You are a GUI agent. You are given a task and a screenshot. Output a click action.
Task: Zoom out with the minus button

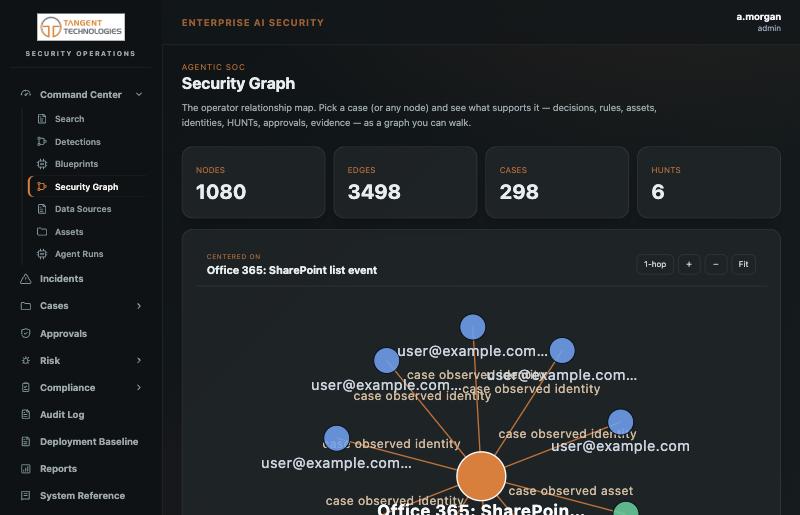(716, 264)
